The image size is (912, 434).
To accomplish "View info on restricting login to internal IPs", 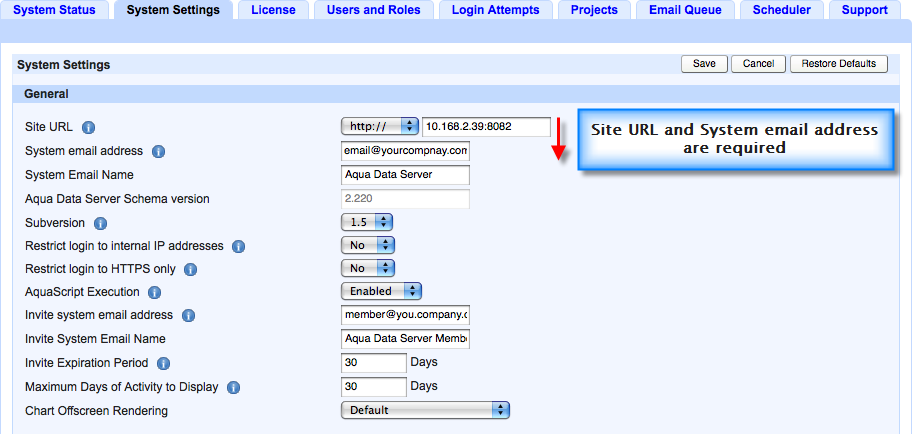I will pyautogui.click(x=238, y=247).
